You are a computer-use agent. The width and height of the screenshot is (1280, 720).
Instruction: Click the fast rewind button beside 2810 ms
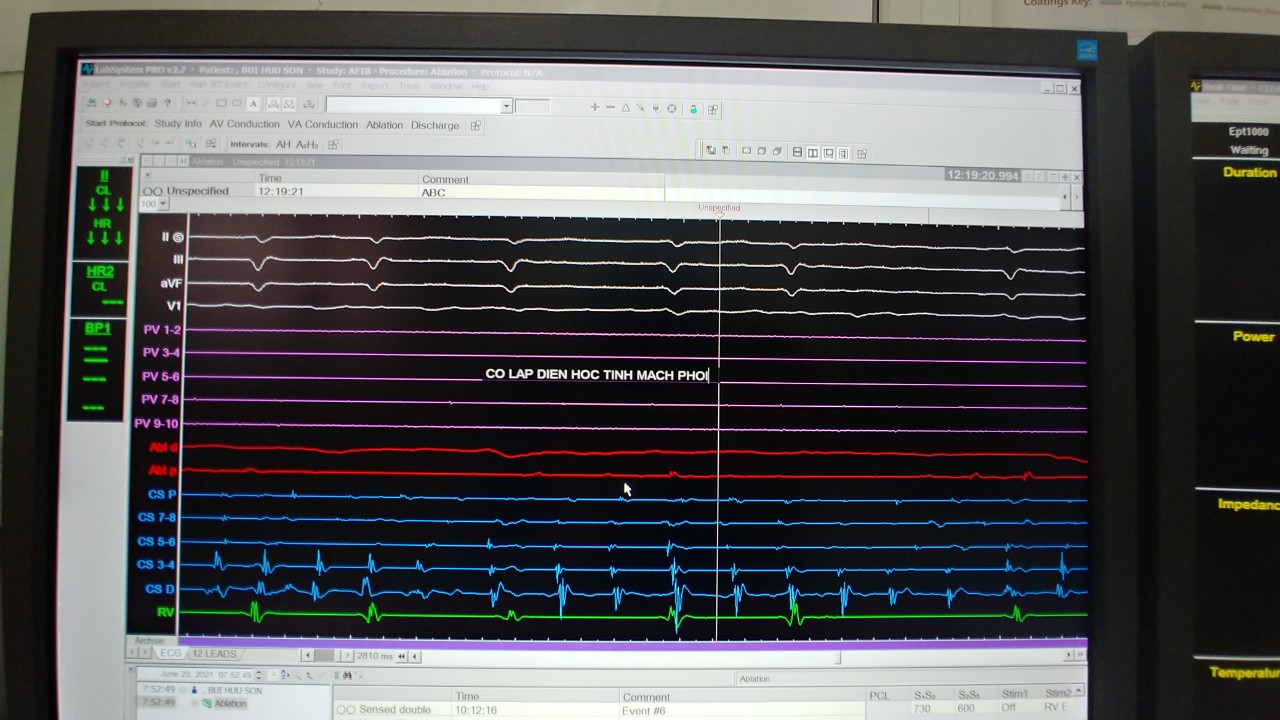pyautogui.click(x=402, y=657)
